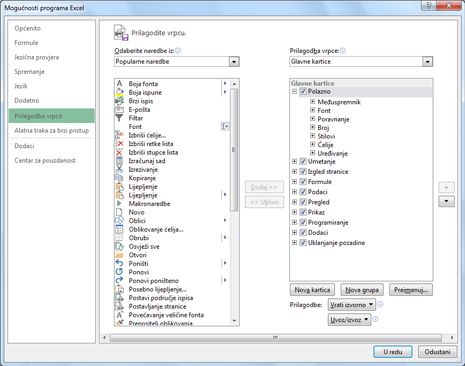Click the Obrubi borders icon
This screenshot has height=366, width=465.
click(119, 238)
